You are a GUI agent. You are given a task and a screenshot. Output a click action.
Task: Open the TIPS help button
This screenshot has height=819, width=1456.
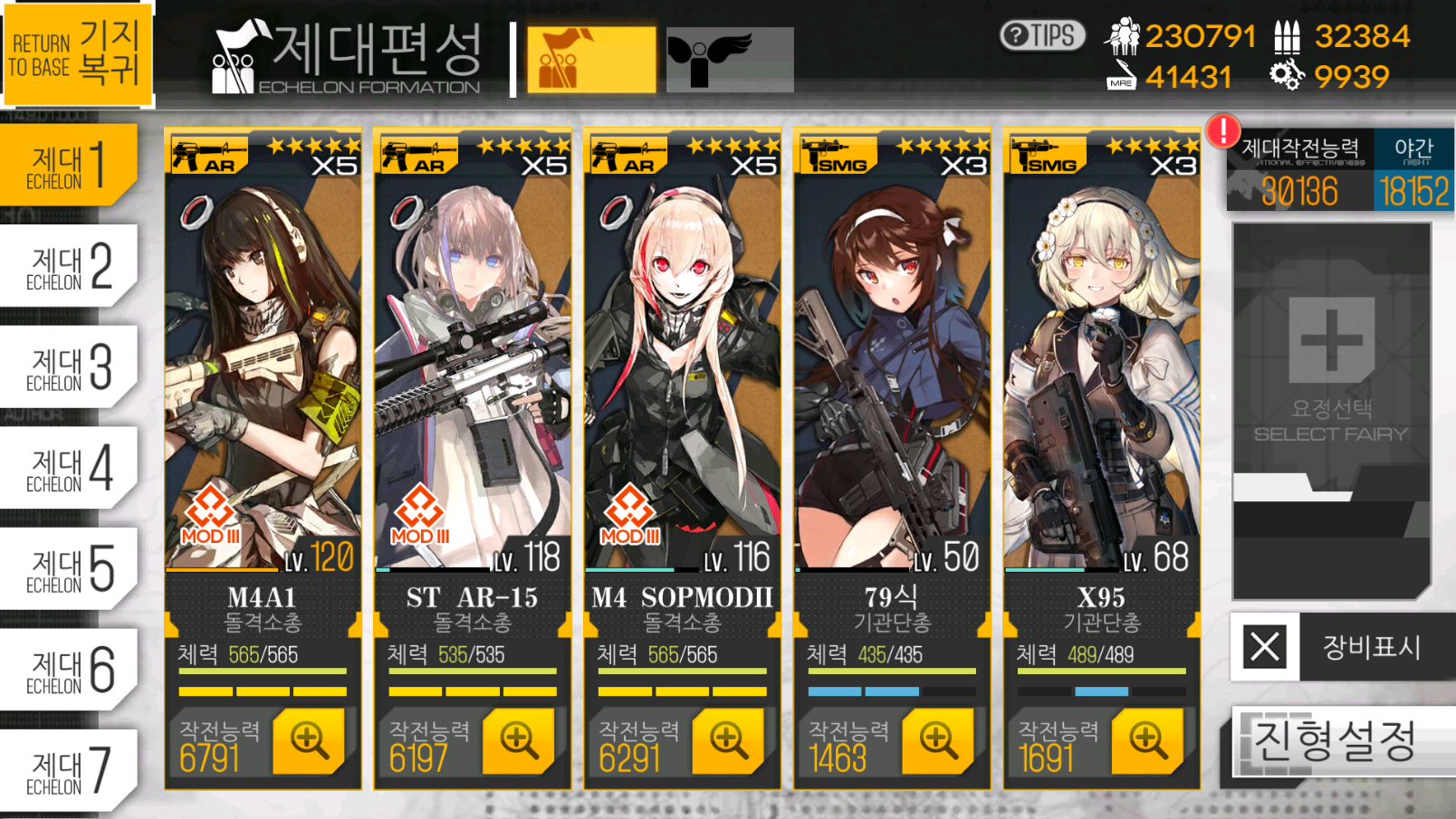click(1042, 36)
